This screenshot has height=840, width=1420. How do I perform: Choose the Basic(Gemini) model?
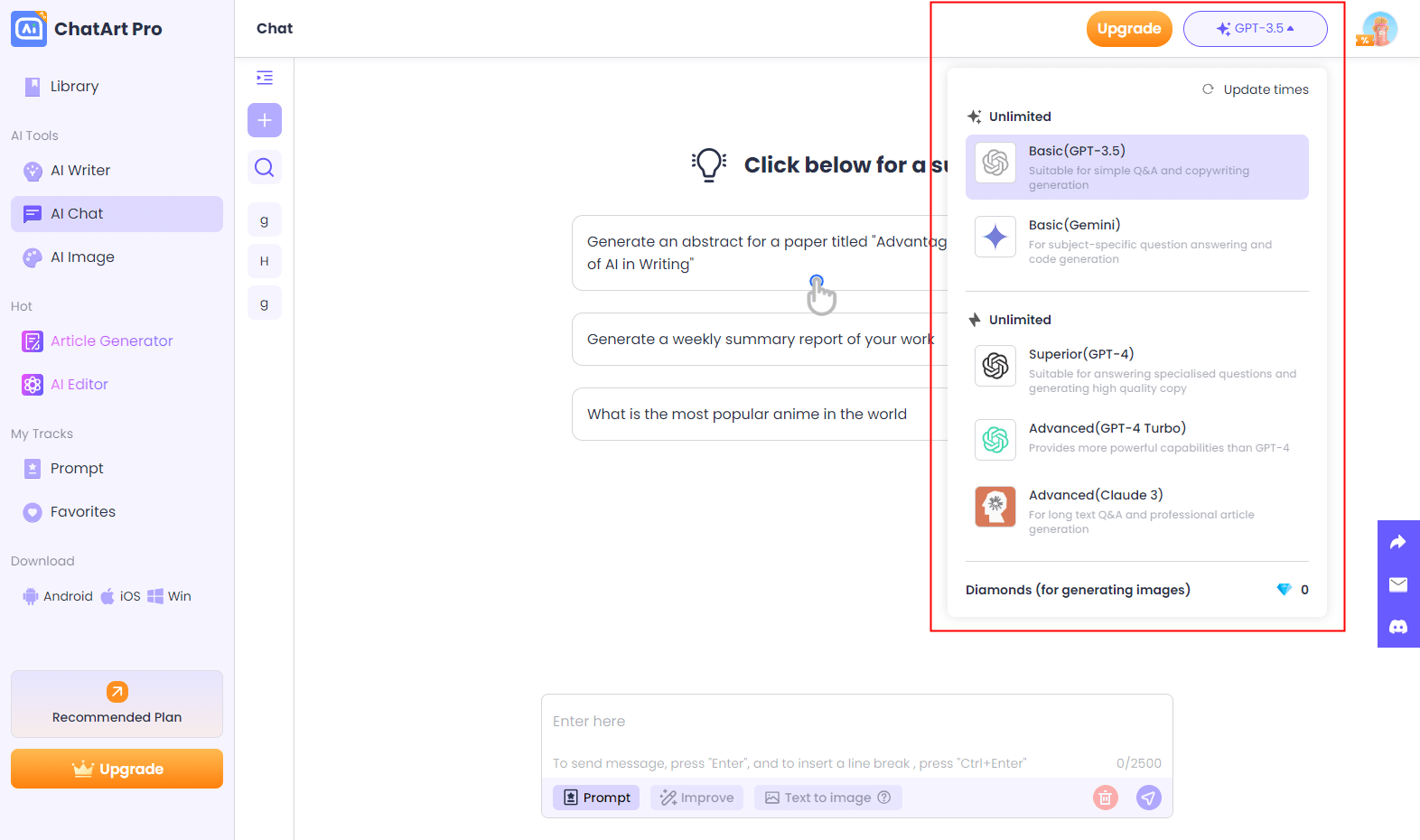pyautogui.click(x=1137, y=241)
